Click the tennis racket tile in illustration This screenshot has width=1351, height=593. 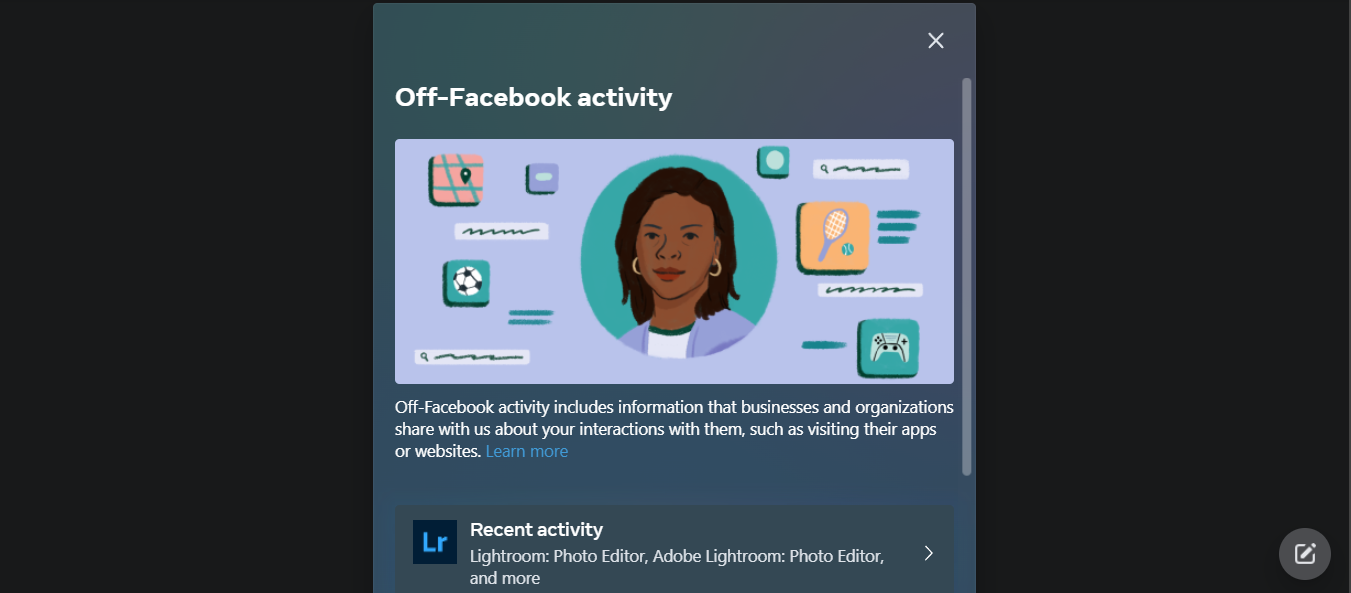click(x=833, y=237)
